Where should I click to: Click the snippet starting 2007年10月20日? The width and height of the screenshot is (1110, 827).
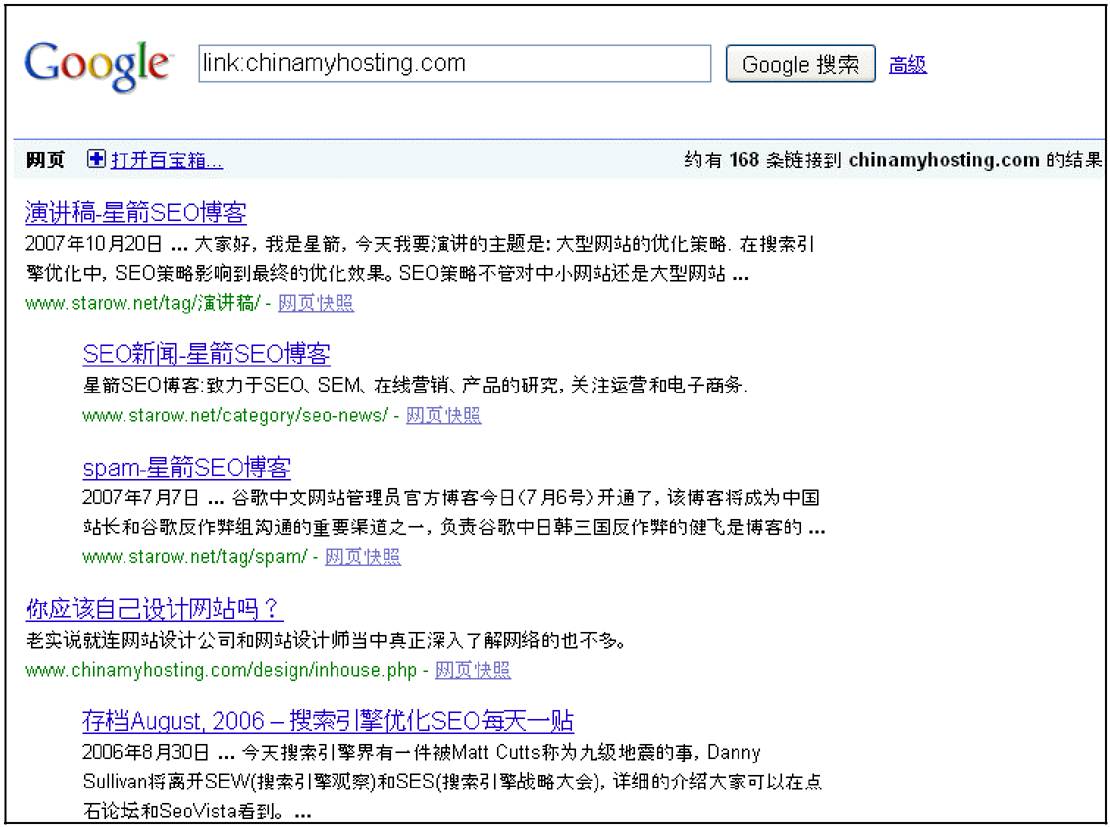420,259
